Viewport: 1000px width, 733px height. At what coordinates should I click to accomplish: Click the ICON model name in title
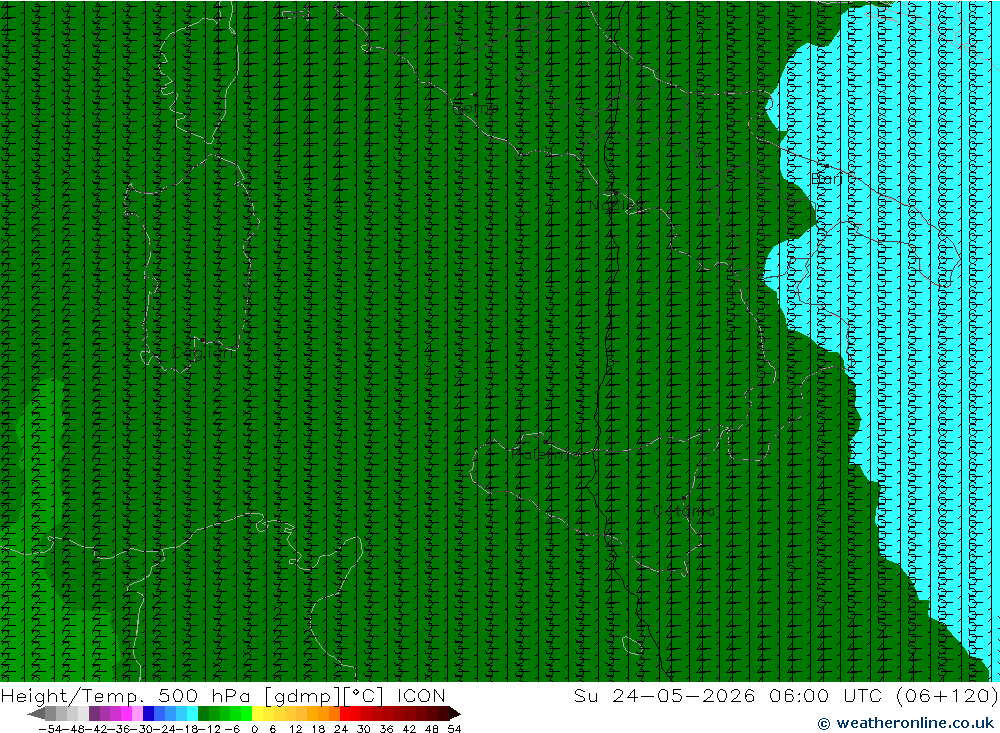421,695
